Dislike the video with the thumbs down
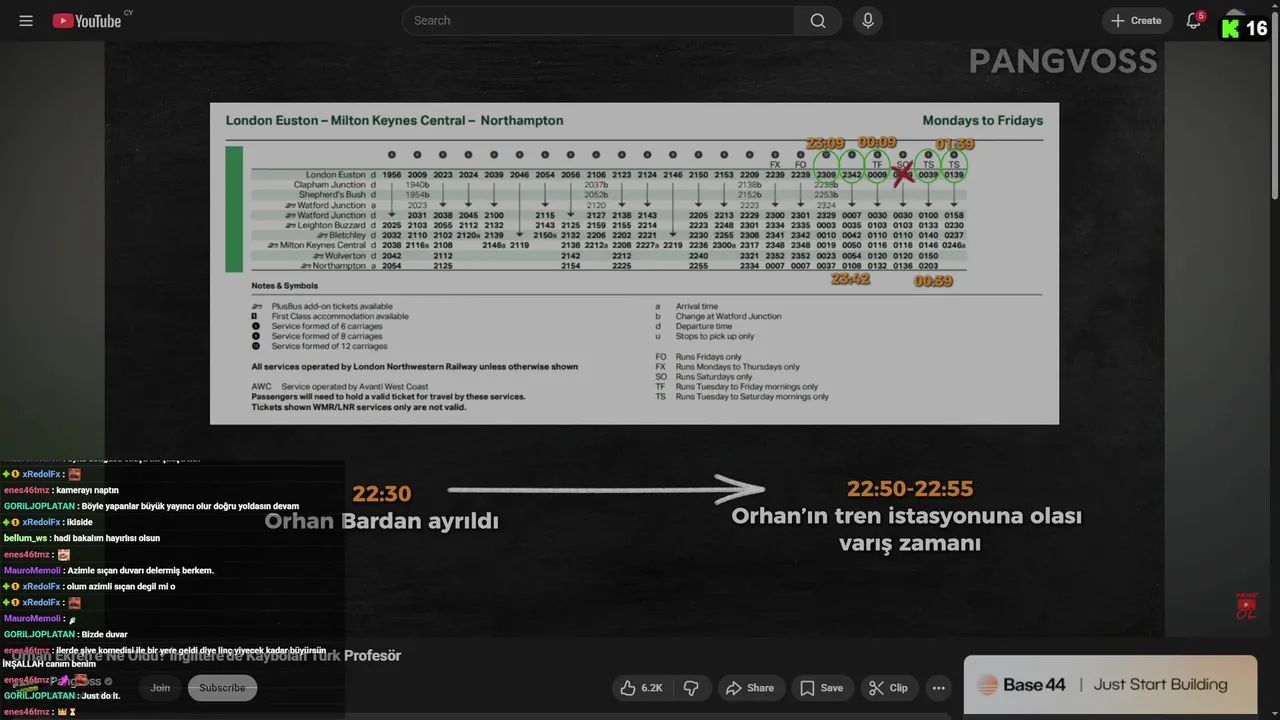The height and width of the screenshot is (720, 1280). [691, 688]
